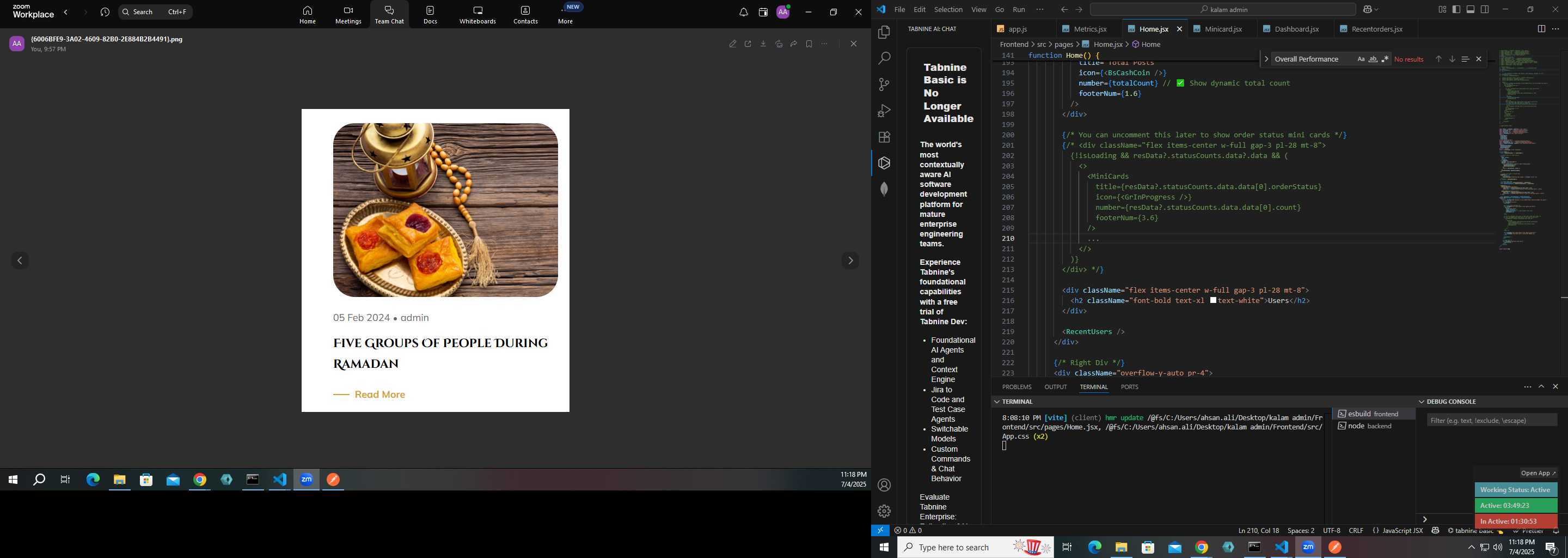The width and height of the screenshot is (1568, 558).
Task: Open more menu items ellipsis in VS Code
Action: [x=1040, y=9]
